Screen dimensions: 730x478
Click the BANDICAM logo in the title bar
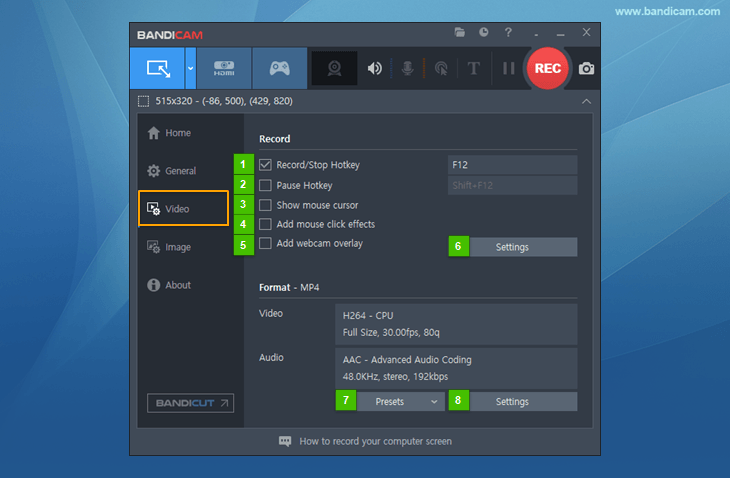pyautogui.click(x=170, y=35)
